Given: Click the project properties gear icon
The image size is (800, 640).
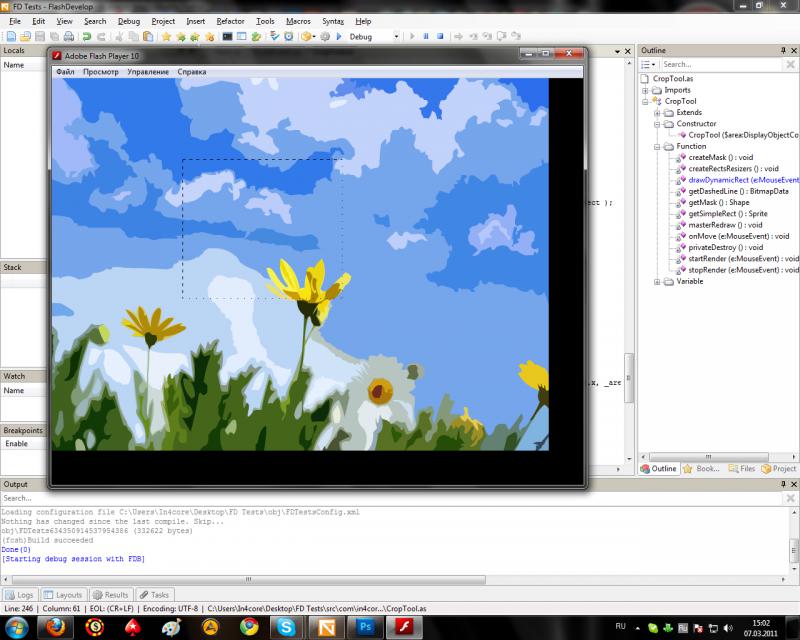Looking at the screenshot, I should [325, 36].
